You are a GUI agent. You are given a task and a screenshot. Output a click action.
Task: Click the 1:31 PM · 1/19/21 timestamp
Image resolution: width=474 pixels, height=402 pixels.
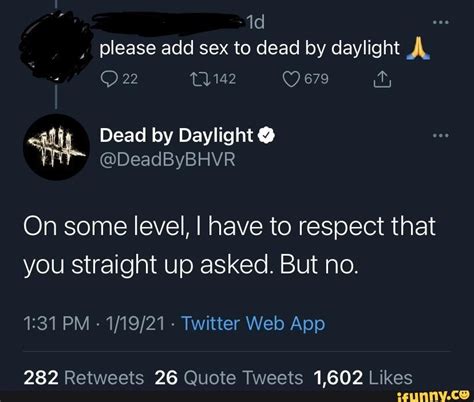[94, 323]
